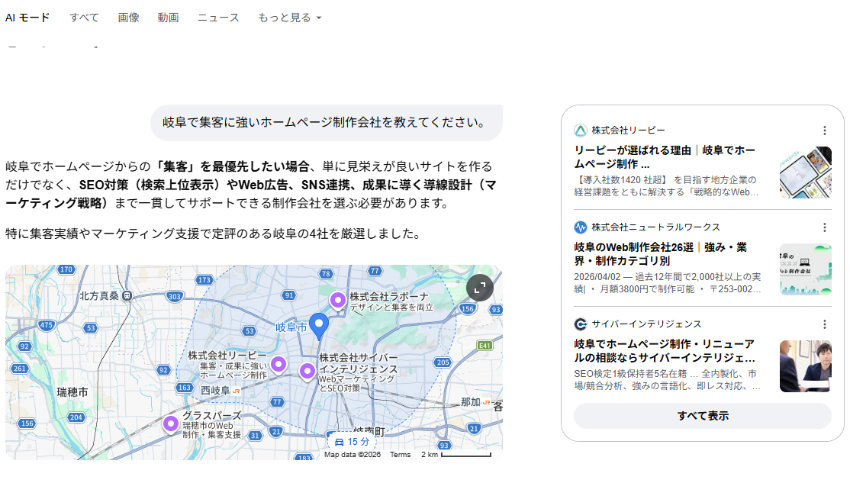Viewport: 850px width, 480px height.
Task: Open more options for 株式会社ニュートラルワークス card
Action: pos(825,227)
